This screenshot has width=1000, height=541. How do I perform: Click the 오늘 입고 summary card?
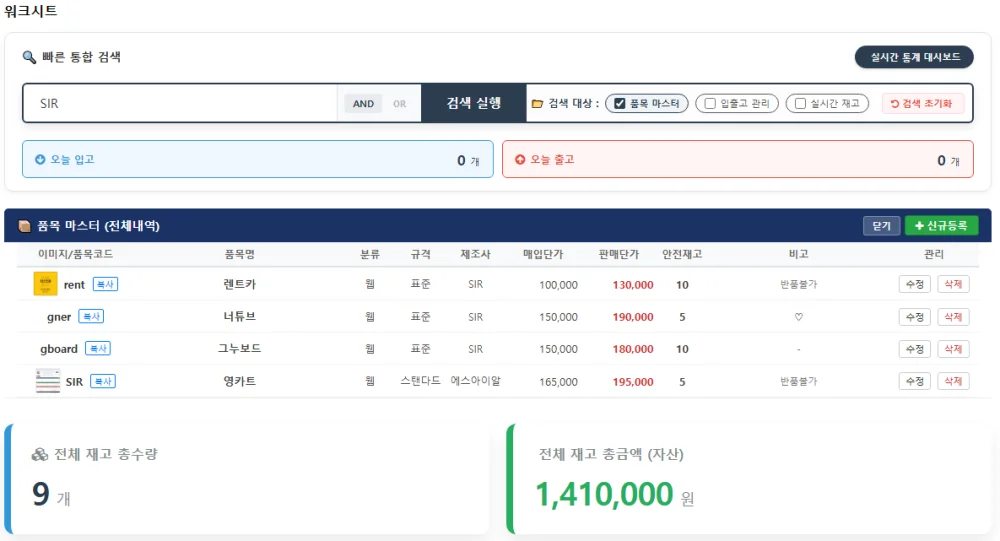tap(258, 159)
